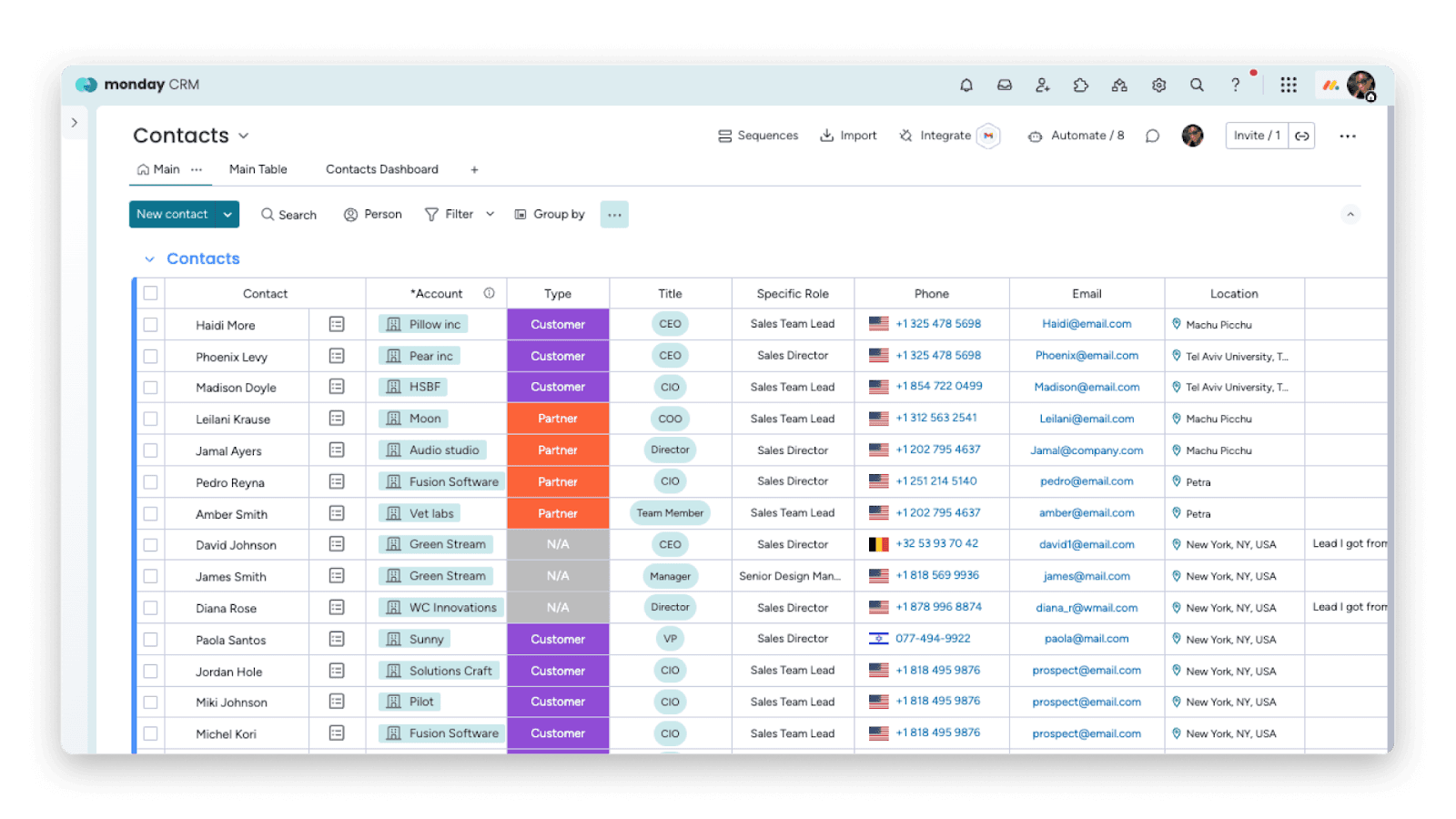1456x819 pixels.
Task: Open the Contacts board title dropdown
Action: point(244,136)
